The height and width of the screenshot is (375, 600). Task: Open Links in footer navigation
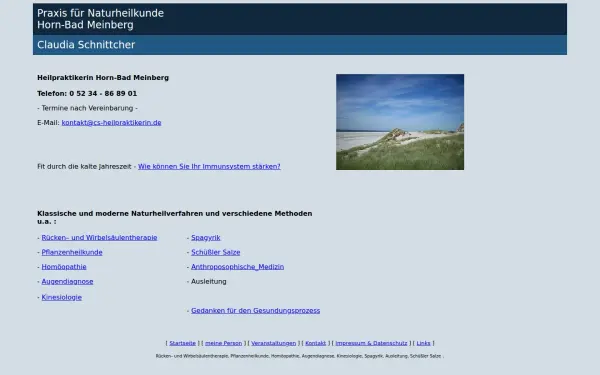(423, 343)
